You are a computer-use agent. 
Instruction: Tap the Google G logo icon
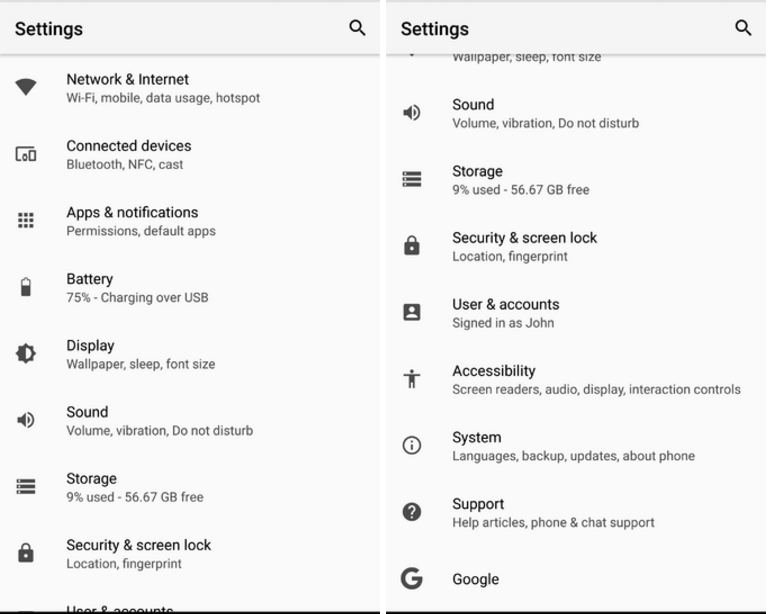[411, 578]
